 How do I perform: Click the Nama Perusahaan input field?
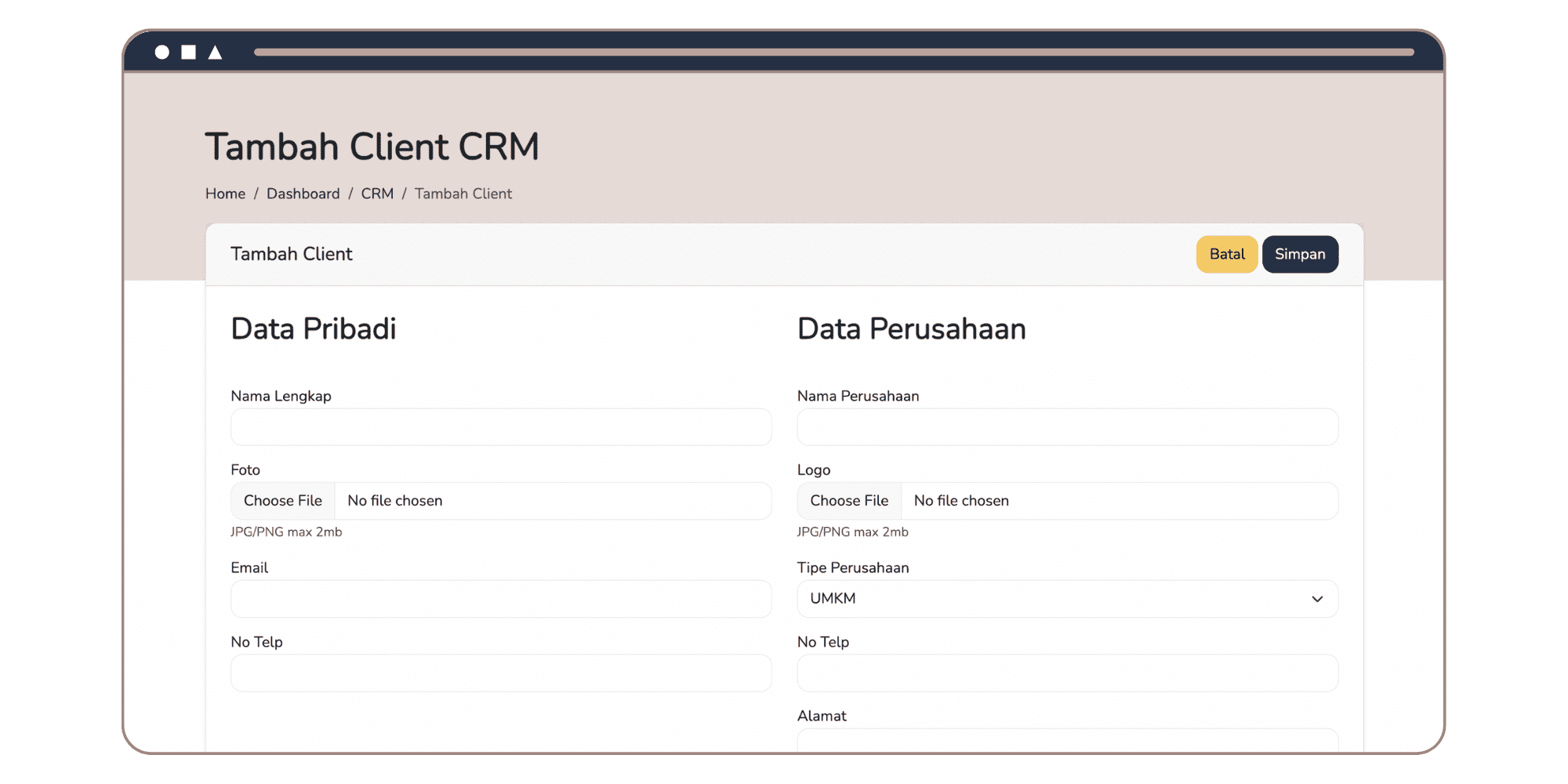1067,427
